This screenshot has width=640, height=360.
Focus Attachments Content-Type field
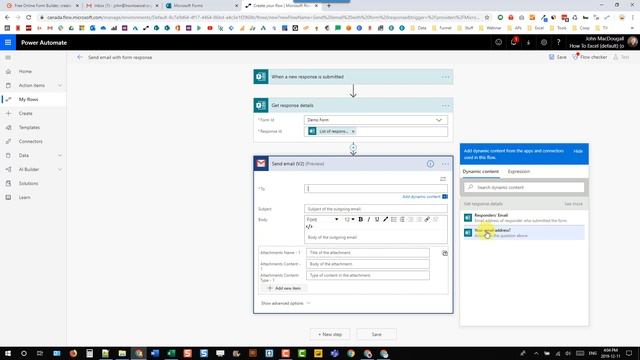[x=368, y=276]
